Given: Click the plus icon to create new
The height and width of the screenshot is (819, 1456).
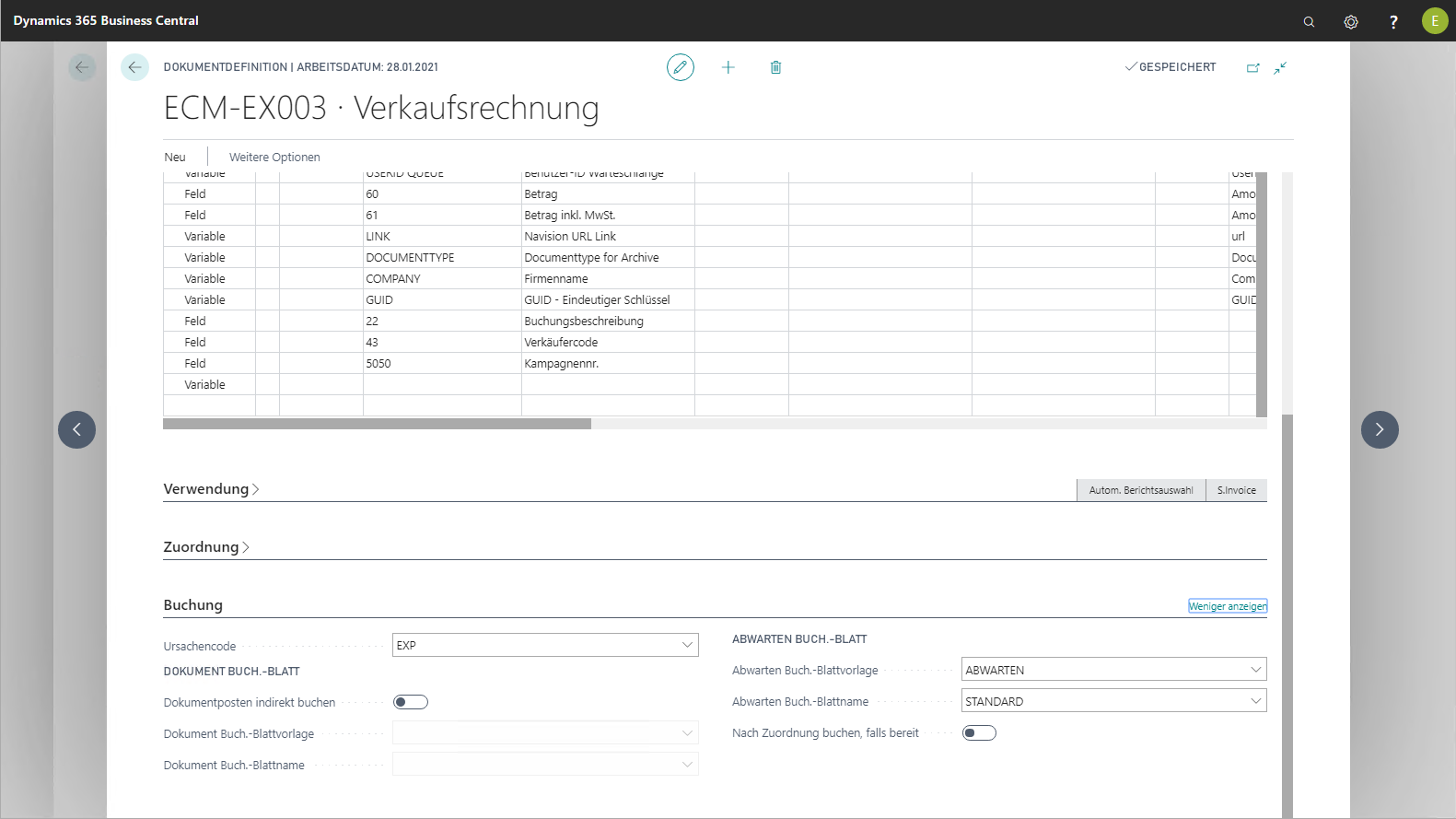Looking at the screenshot, I should pos(728,67).
